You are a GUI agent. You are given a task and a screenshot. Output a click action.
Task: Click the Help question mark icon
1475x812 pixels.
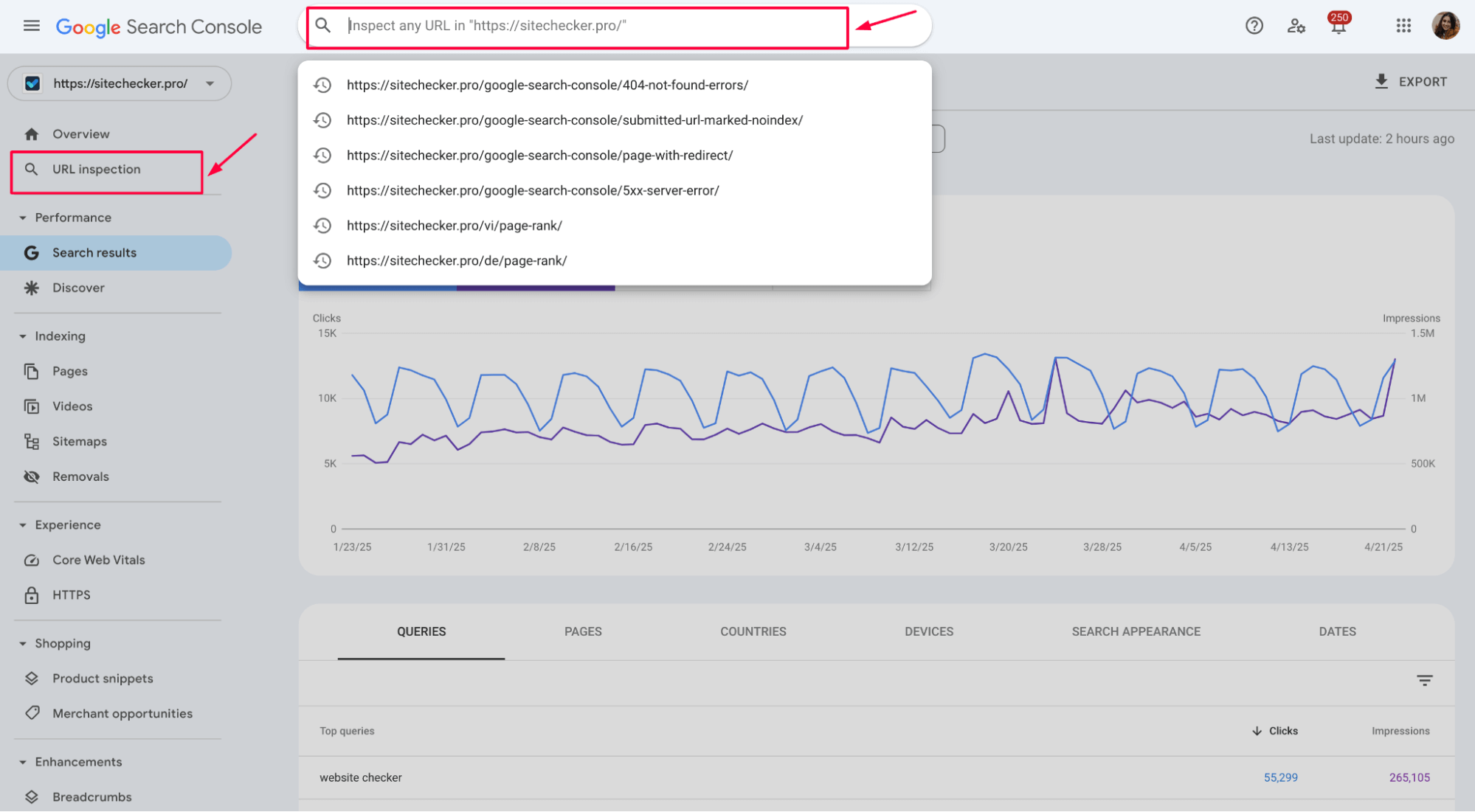coord(1254,27)
